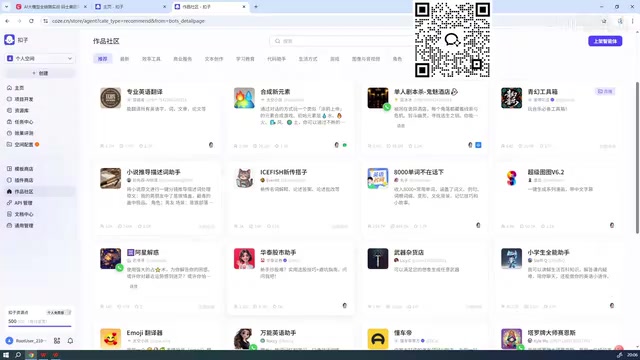Open the 超级图图V6.2 card
640x360 pixels.
click(x=558, y=198)
